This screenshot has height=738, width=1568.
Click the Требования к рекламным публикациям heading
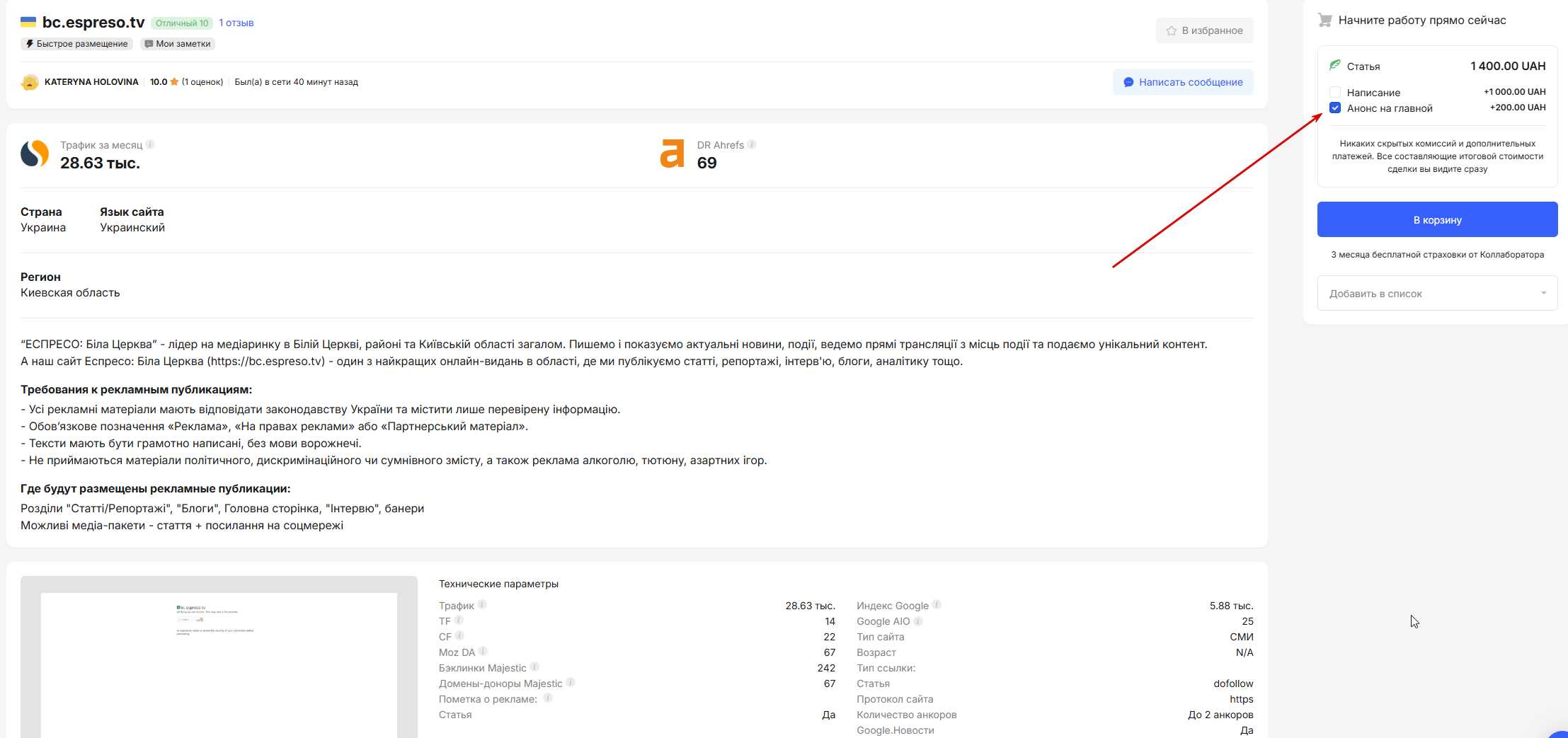click(136, 390)
